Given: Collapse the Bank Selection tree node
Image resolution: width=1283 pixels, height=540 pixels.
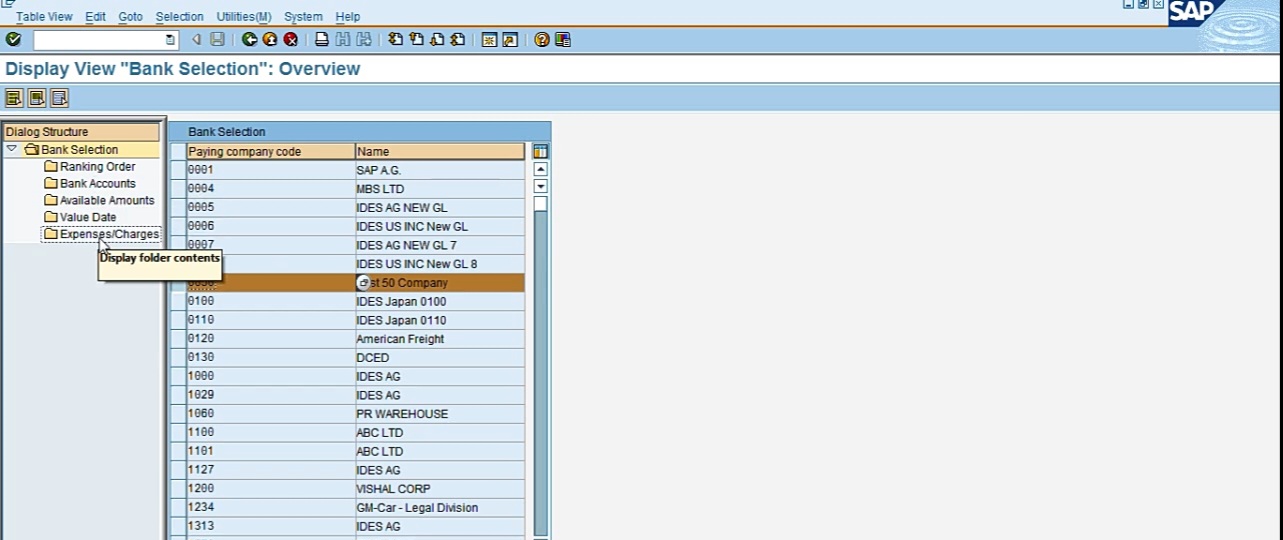Looking at the screenshot, I should 12,149.
